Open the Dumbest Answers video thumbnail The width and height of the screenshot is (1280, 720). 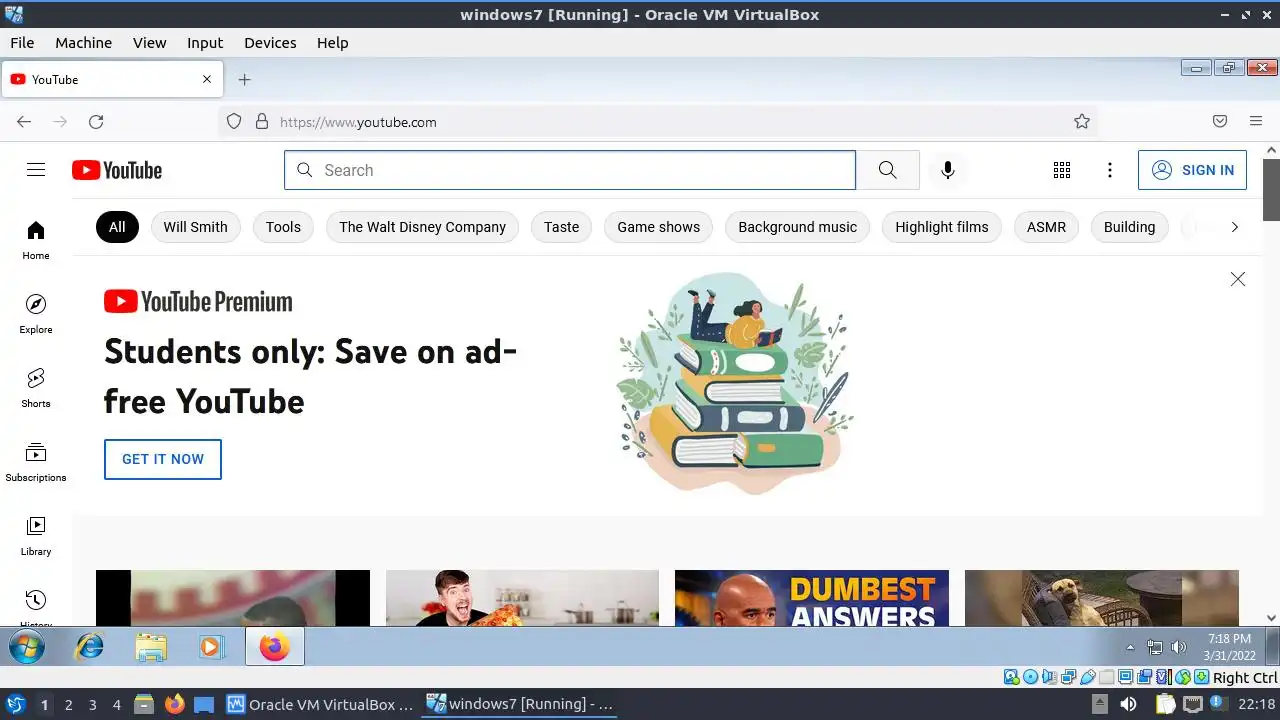point(812,598)
